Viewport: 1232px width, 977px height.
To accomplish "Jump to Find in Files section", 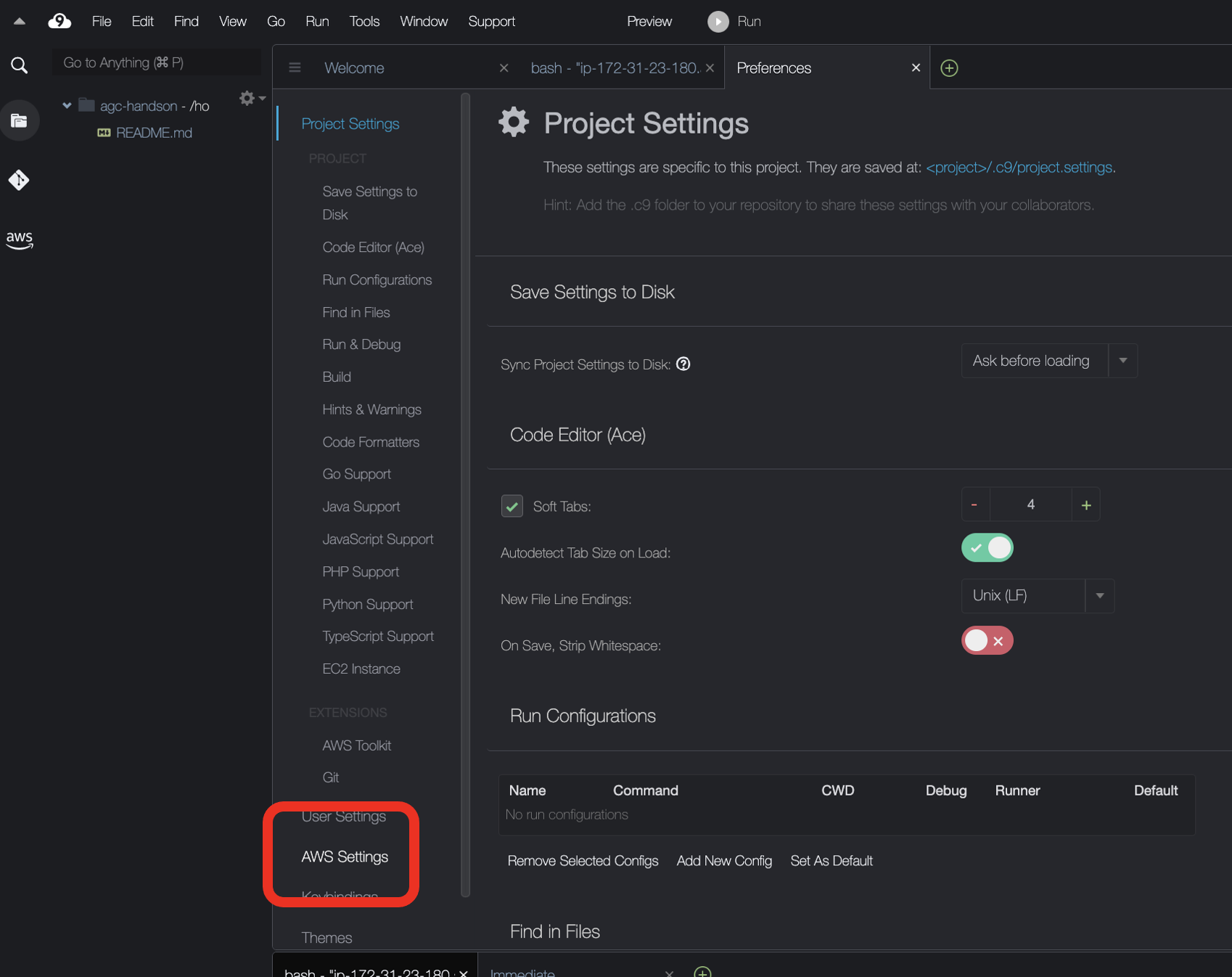I will [x=356, y=312].
